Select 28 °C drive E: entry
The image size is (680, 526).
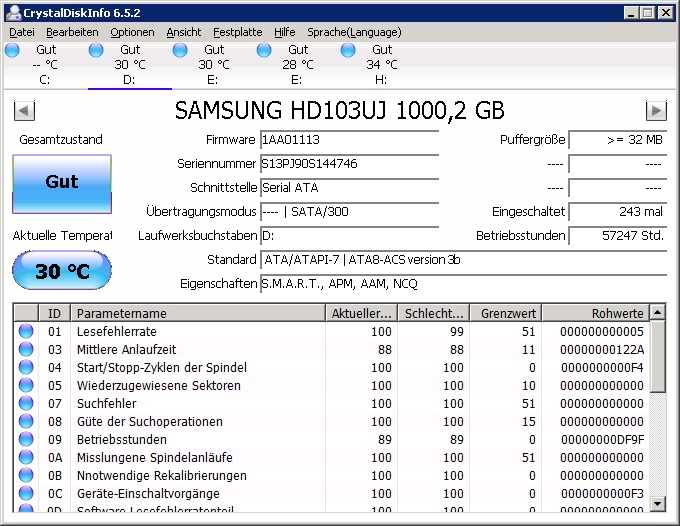pos(298,65)
